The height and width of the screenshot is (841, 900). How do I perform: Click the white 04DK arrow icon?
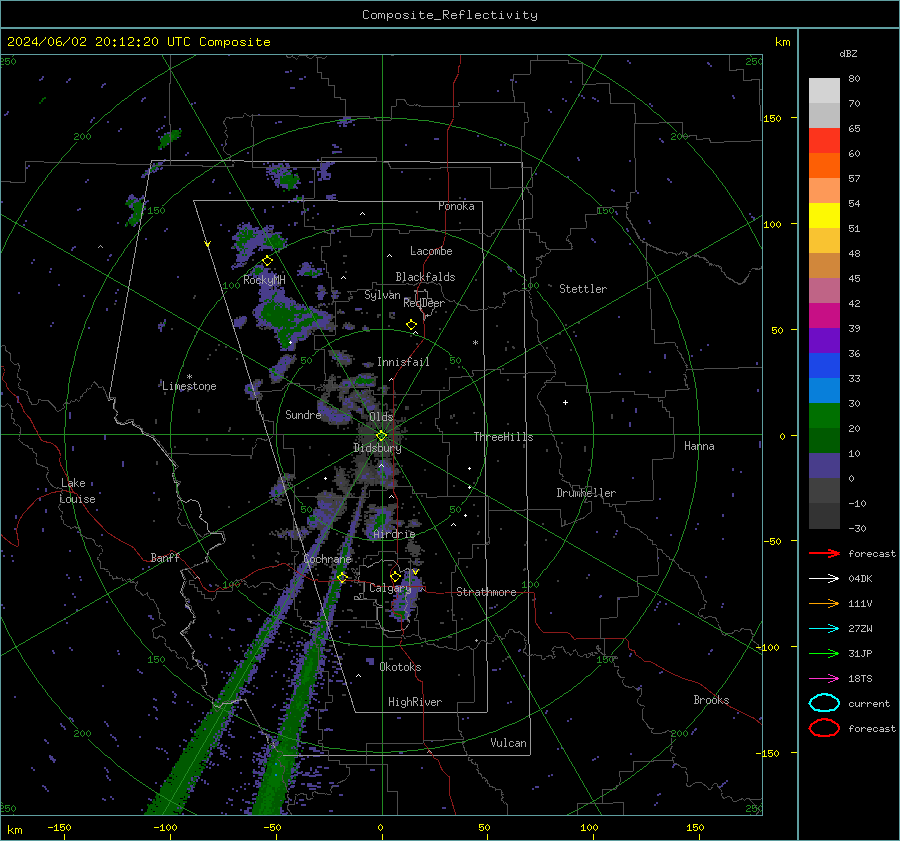(824, 579)
